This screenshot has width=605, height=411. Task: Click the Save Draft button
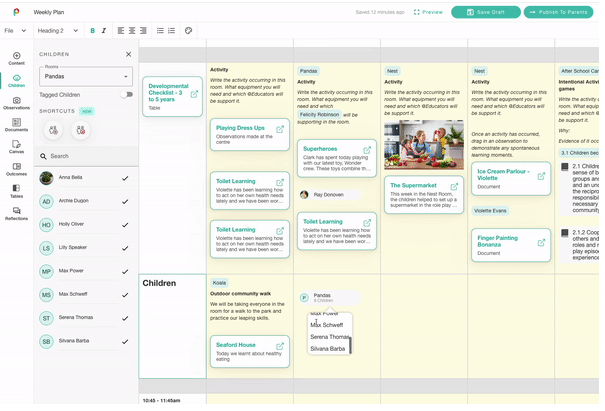pos(486,12)
